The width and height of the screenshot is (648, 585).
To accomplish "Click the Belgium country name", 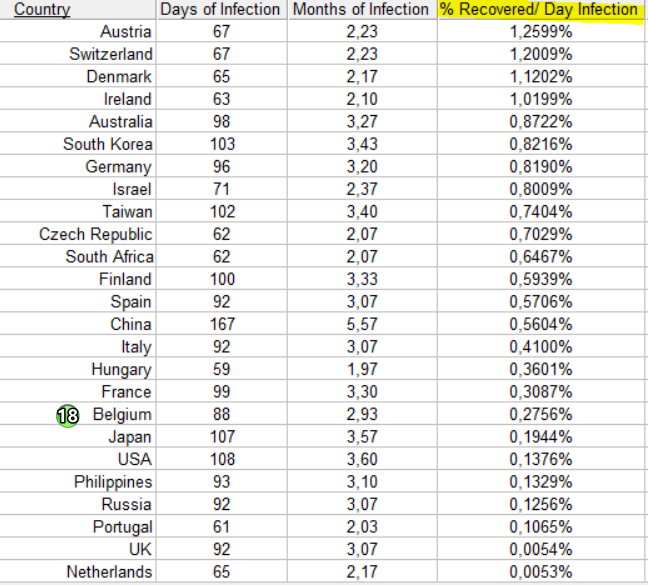I will coord(122,414).
